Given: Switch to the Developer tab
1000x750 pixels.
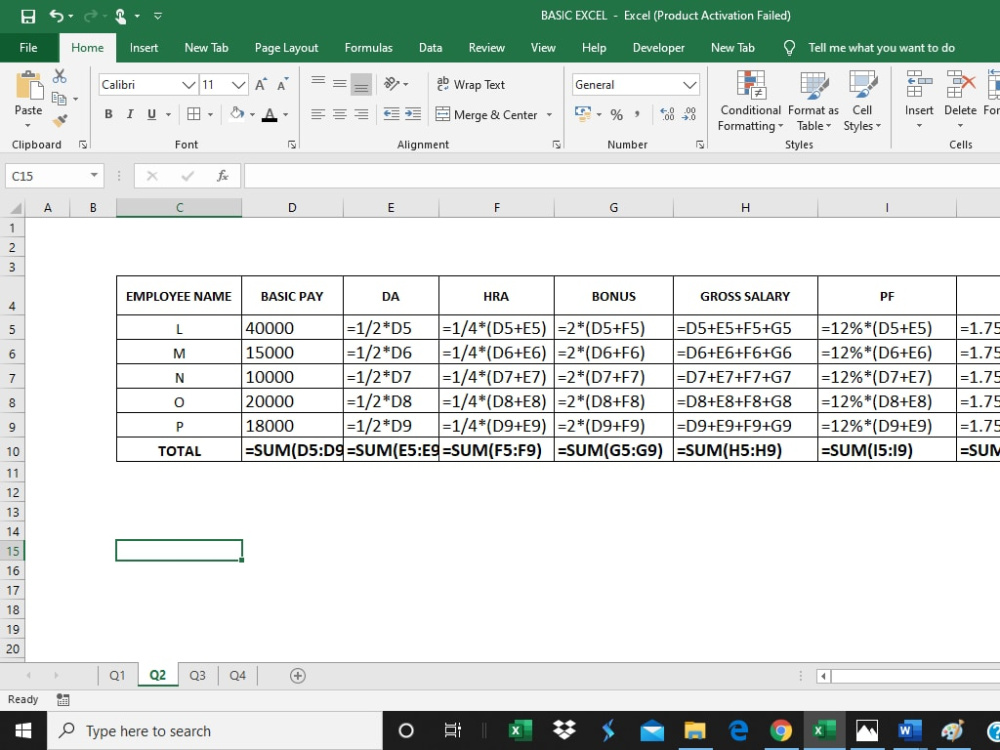Looking at the screenshot, I should [659, 48].
